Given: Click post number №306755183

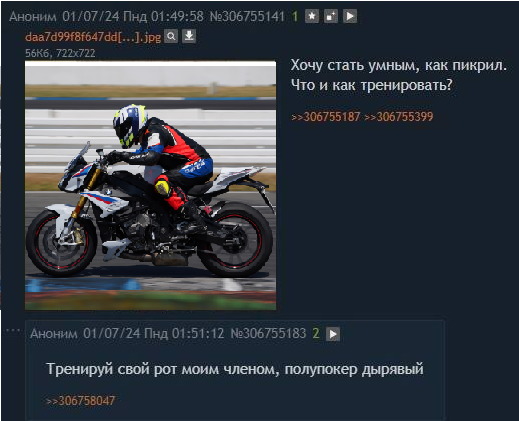Looking at the screenshot, I should [x=268, y=333].
